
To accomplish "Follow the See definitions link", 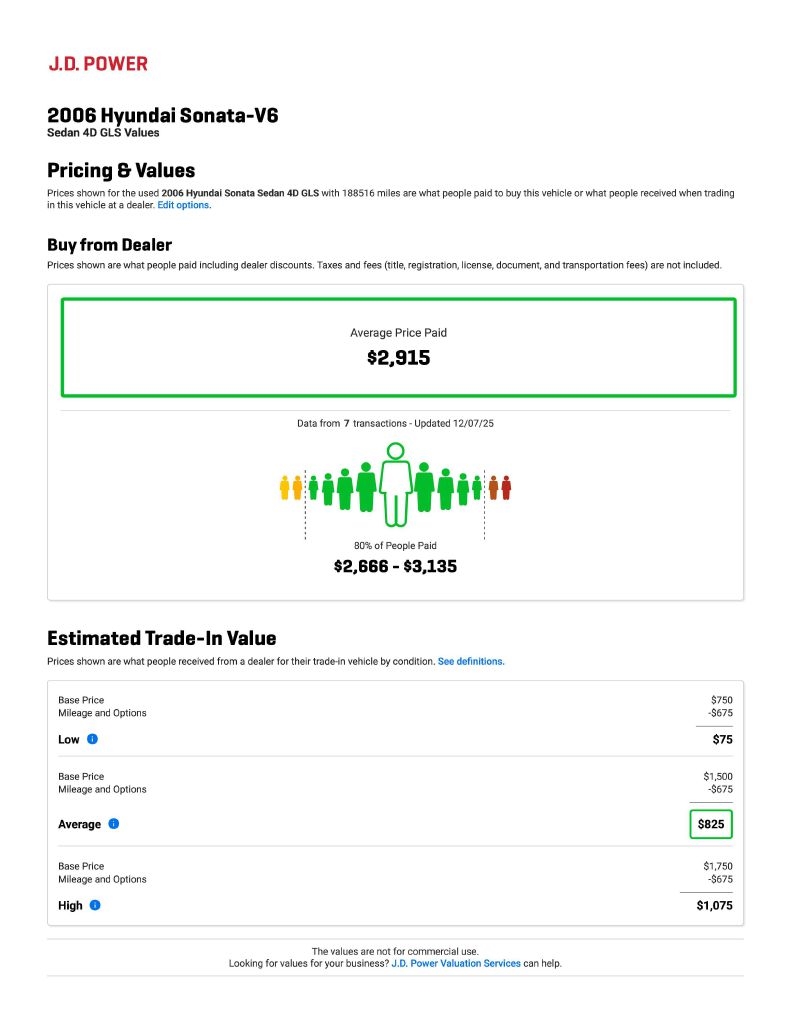I will click(471, 662).
